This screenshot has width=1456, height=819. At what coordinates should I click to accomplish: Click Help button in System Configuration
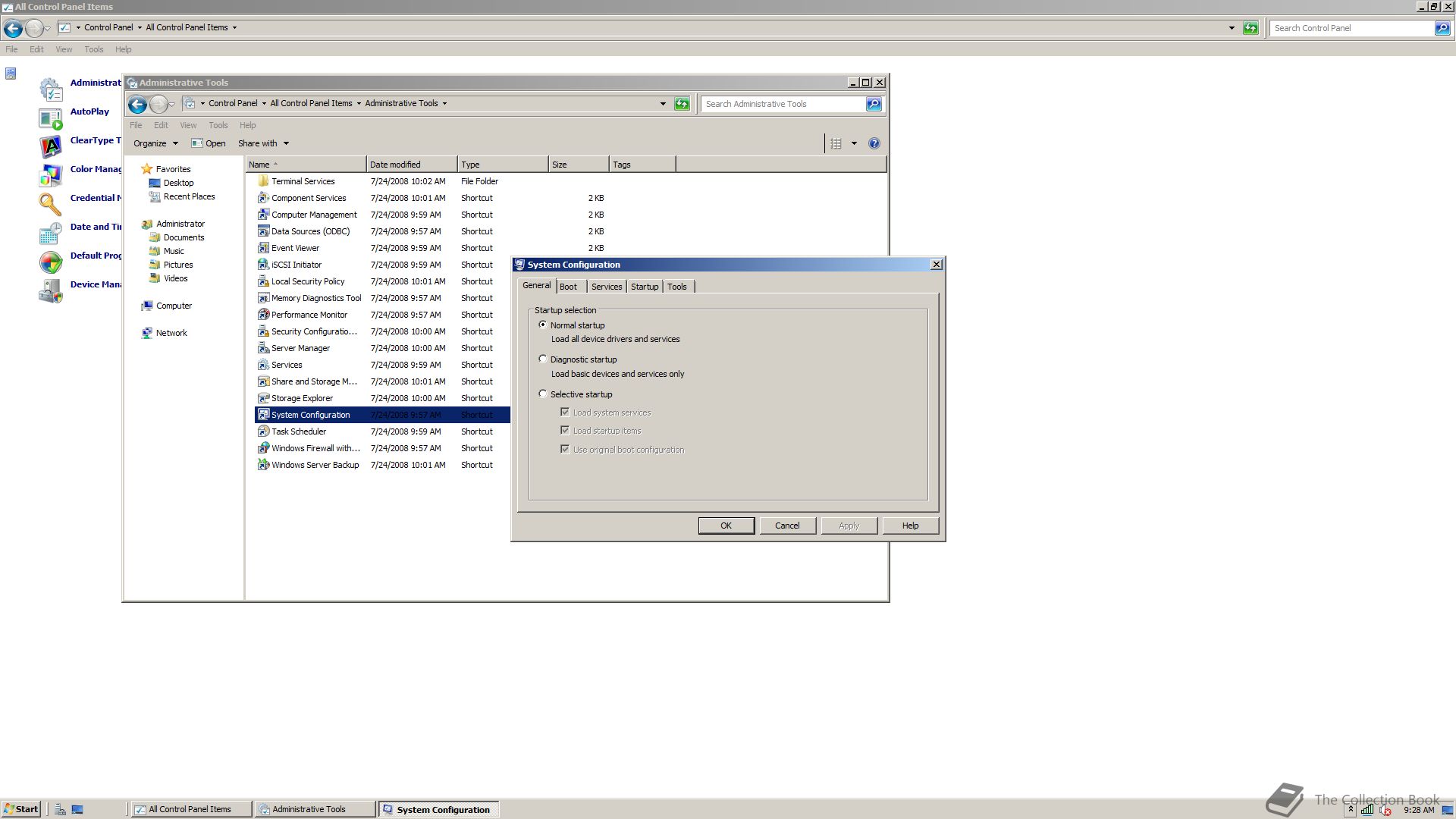pos(910,526)
